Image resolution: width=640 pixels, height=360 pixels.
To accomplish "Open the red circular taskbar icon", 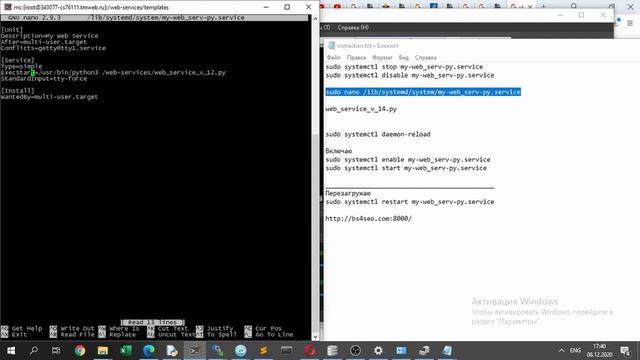I will [x=310, y=350].
